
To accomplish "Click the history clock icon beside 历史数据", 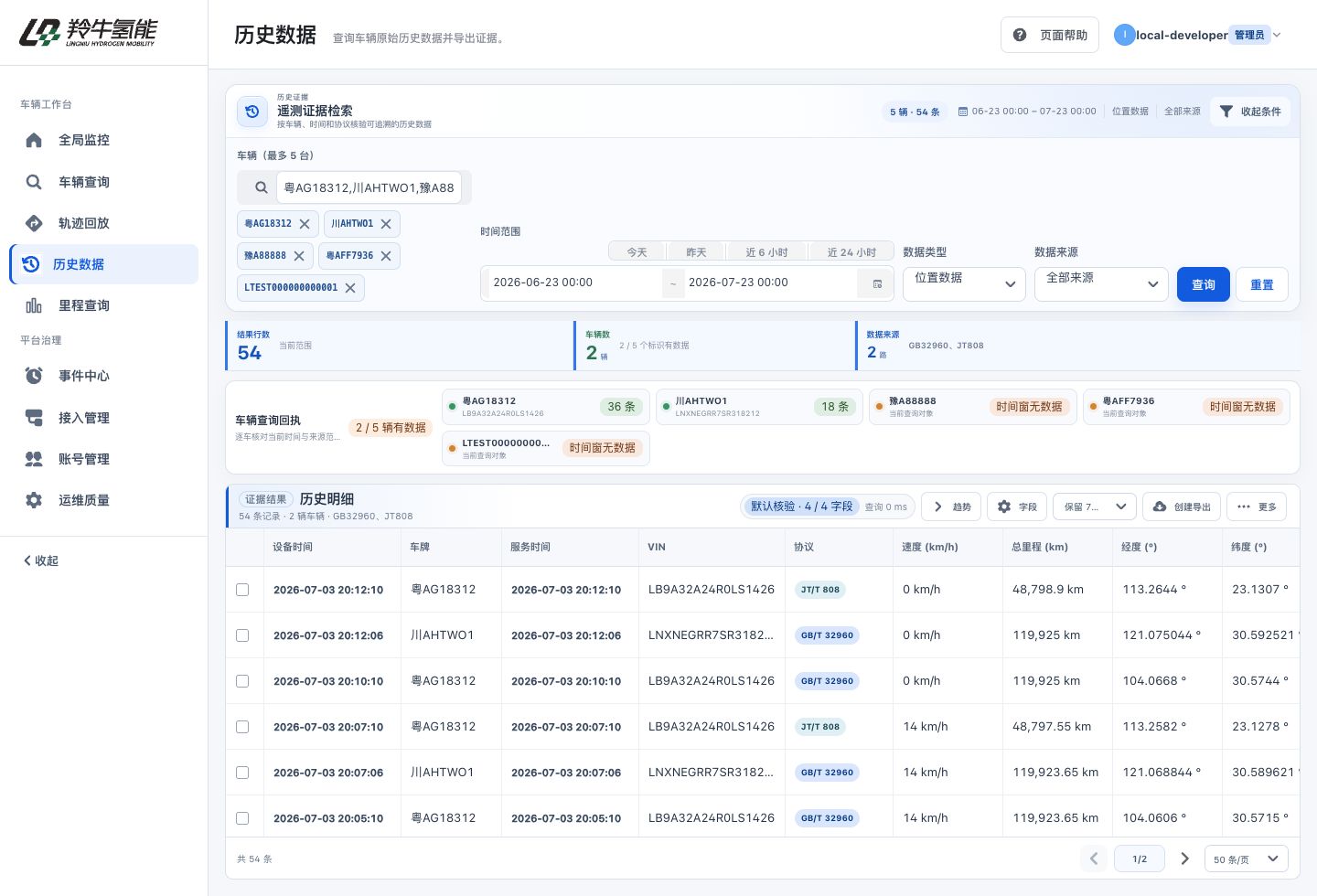I will coord(31,264).
